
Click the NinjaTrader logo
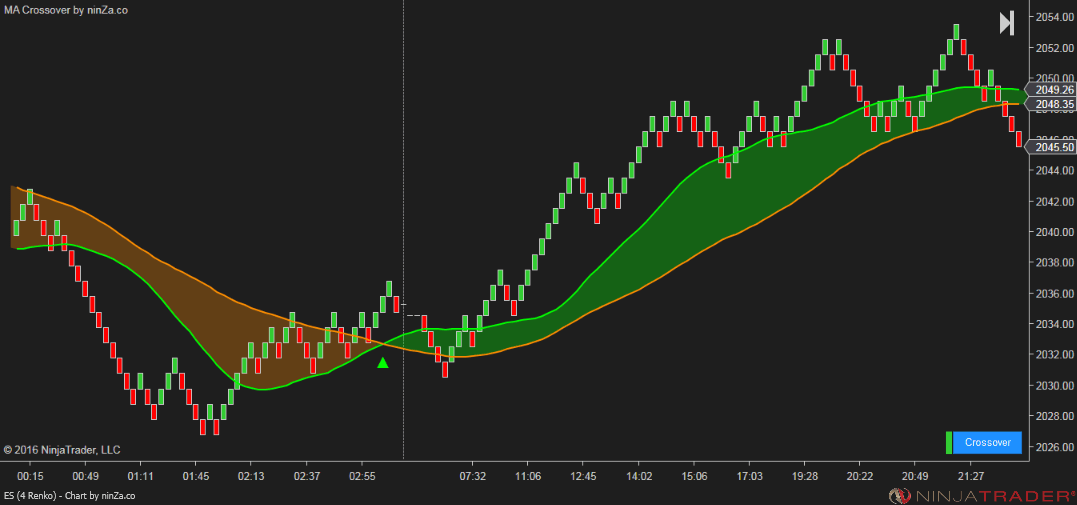[982, 495]
